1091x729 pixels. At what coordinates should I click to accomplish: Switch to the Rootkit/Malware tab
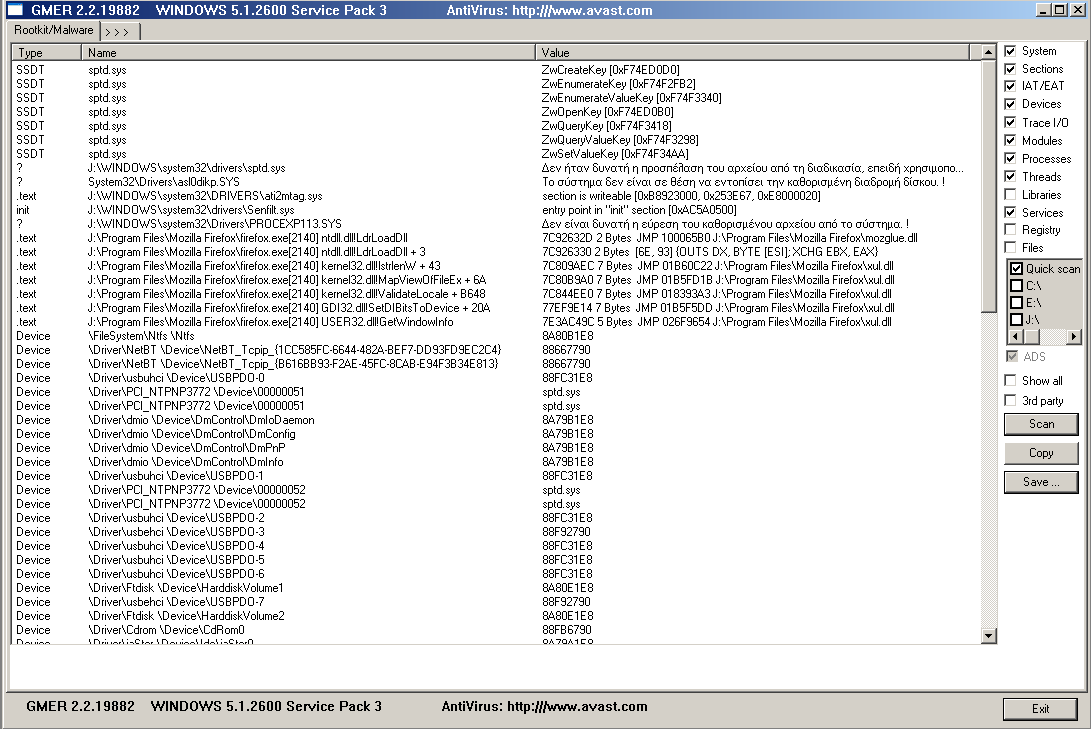pyautogui.click(x=54, y=31)
